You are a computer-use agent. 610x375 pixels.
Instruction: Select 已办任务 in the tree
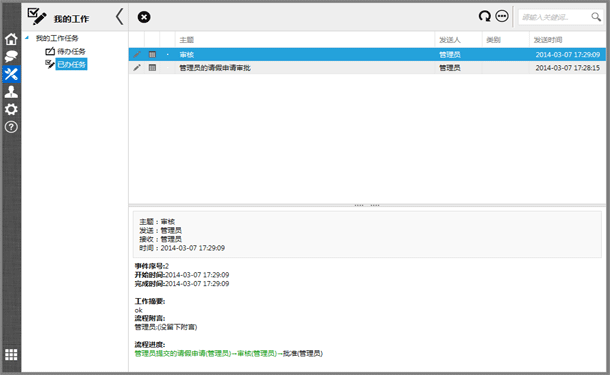pyautogui.click(x=71, y=64)
